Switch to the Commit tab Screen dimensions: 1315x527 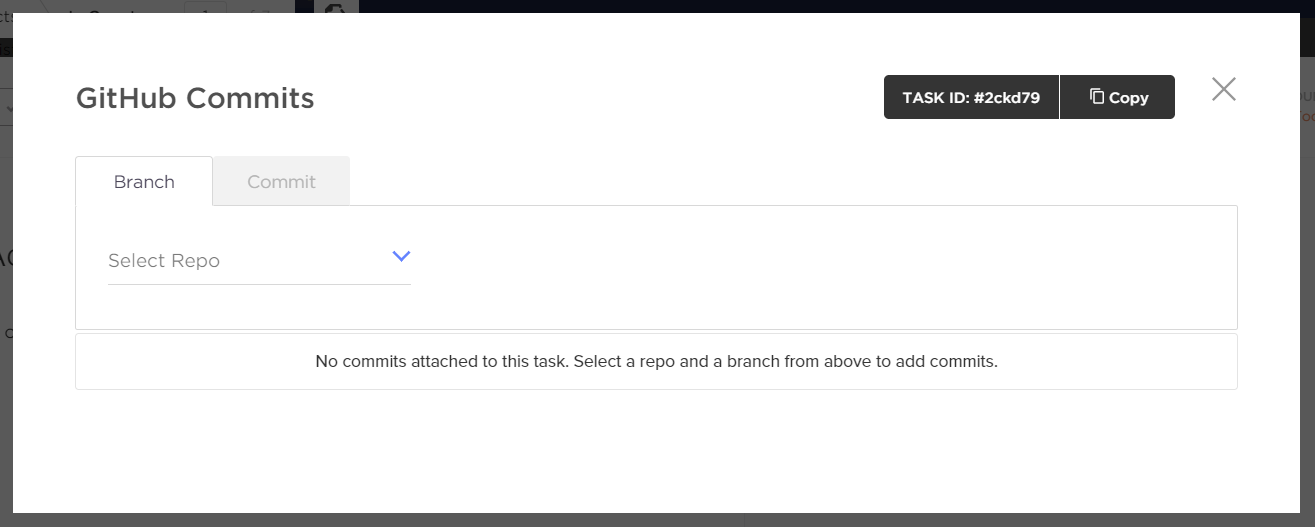[282, 181]
